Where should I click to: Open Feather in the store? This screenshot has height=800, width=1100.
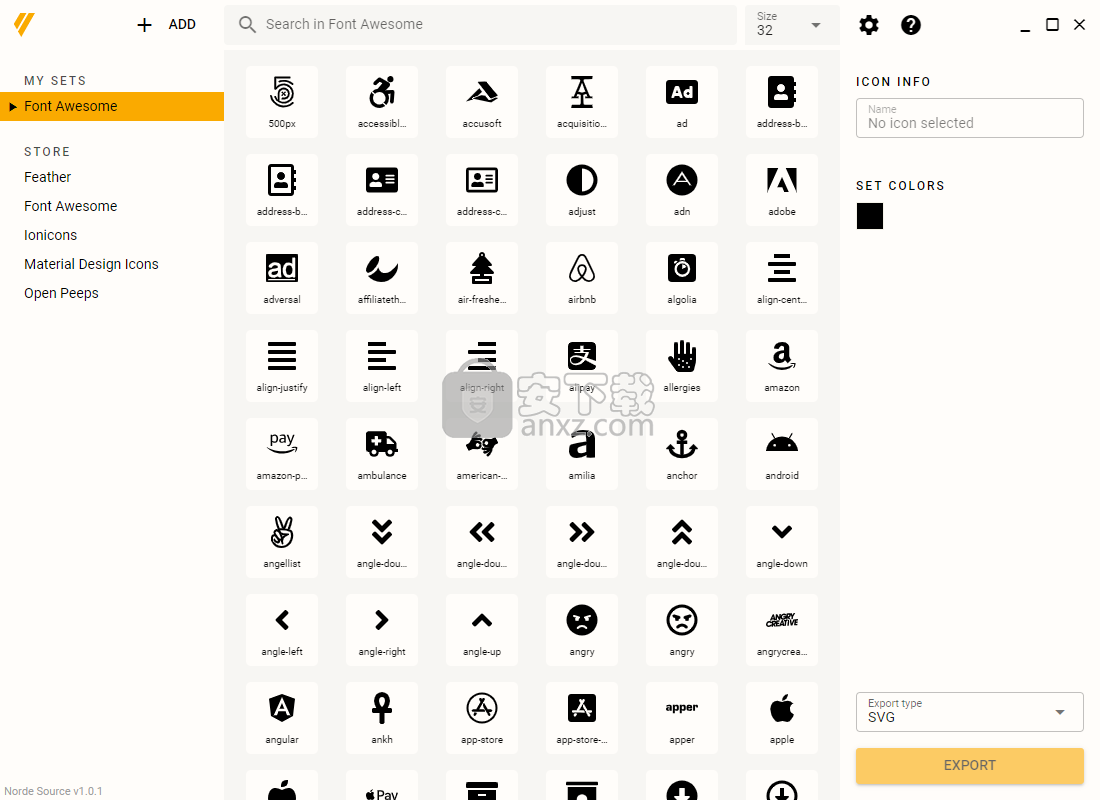pyautogui.click(x=48, y=177)
